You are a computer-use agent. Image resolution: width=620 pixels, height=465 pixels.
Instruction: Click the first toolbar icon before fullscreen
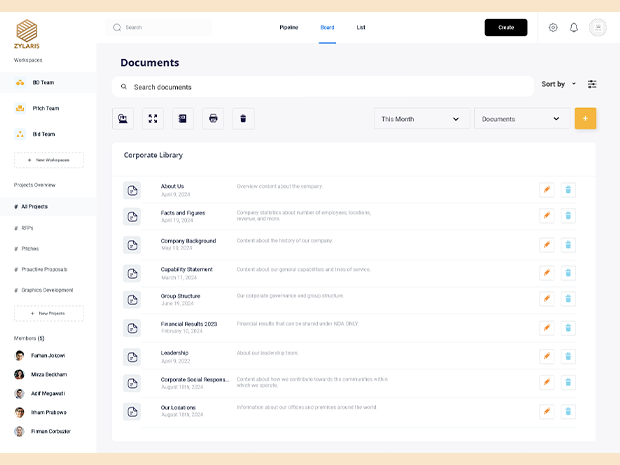123,119
